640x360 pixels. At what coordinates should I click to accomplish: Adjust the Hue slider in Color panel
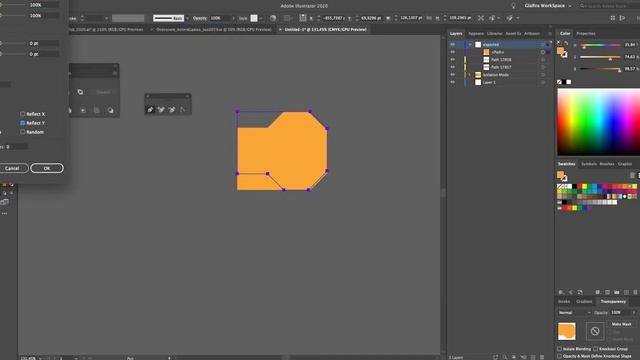[x=600, y=45]
